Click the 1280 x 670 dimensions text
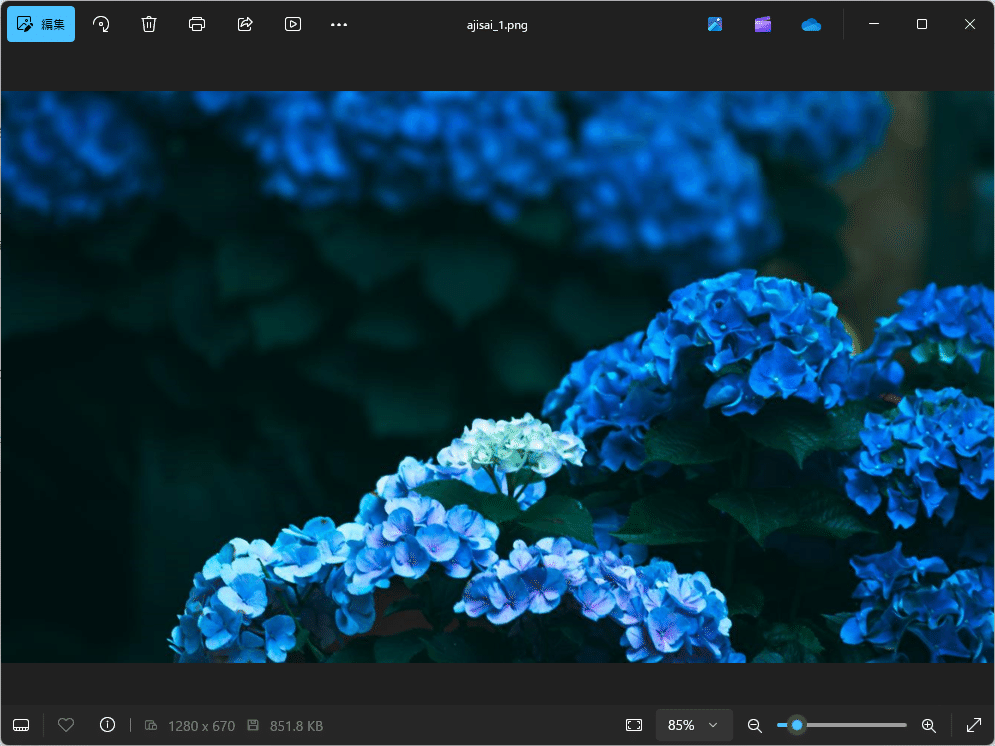 [201, 726]
